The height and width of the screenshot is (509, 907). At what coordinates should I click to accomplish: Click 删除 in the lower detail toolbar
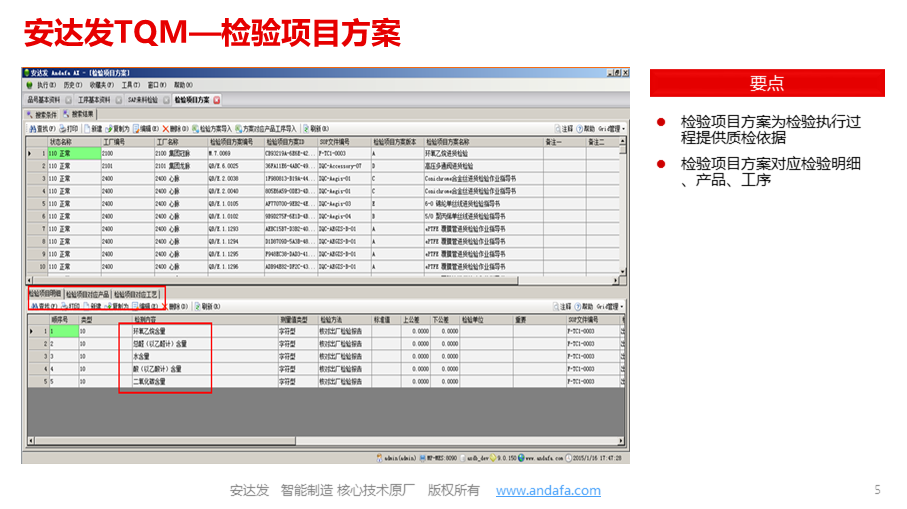point(176,306)
